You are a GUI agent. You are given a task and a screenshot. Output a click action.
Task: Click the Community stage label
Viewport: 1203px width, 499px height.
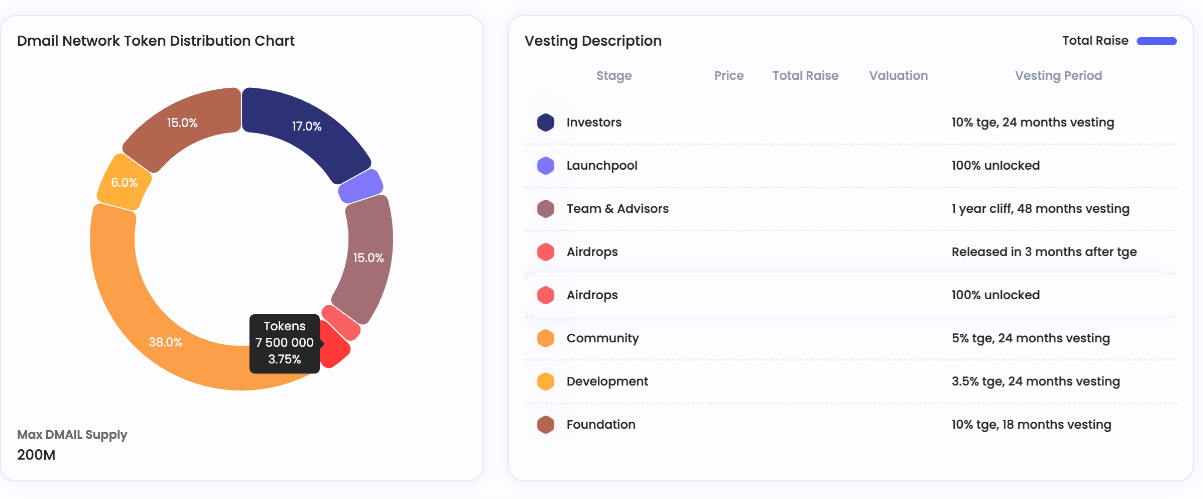(x=602, y=338)
